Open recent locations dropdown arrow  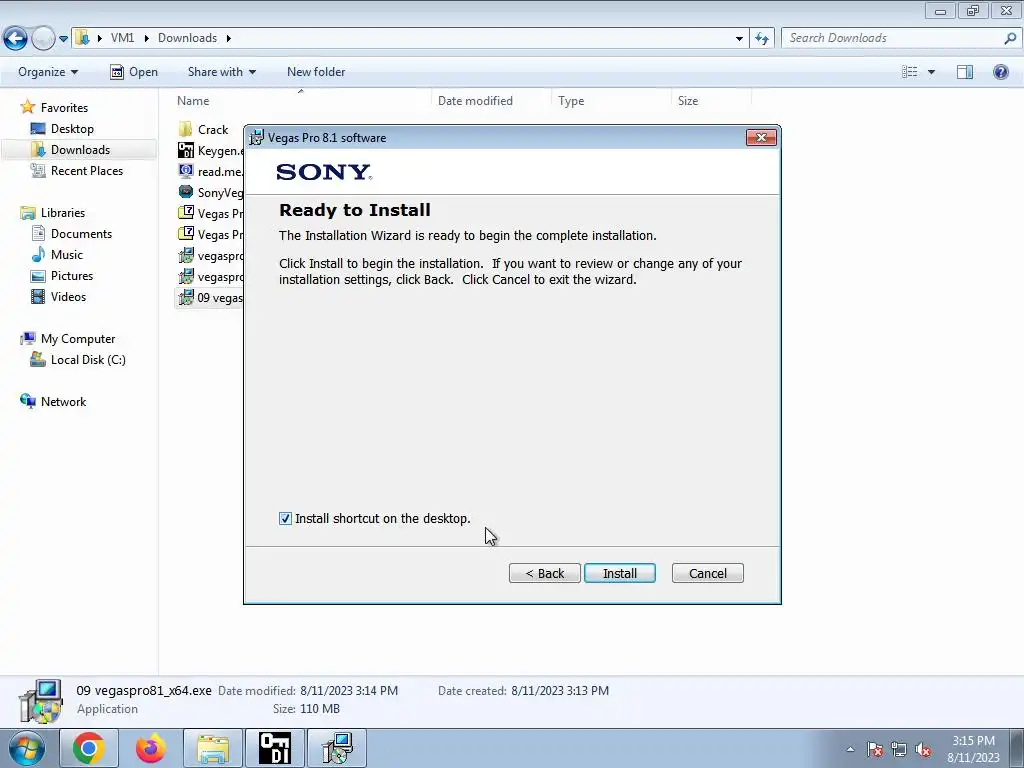point(63,39)
